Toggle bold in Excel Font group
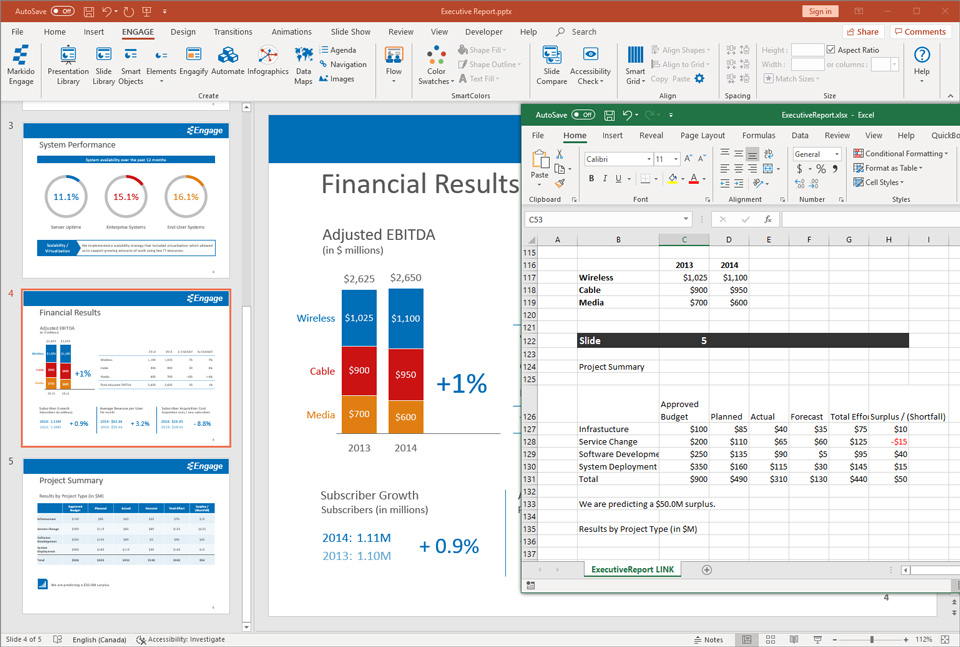This screenshot has height=647, width=960. point(591,178)
